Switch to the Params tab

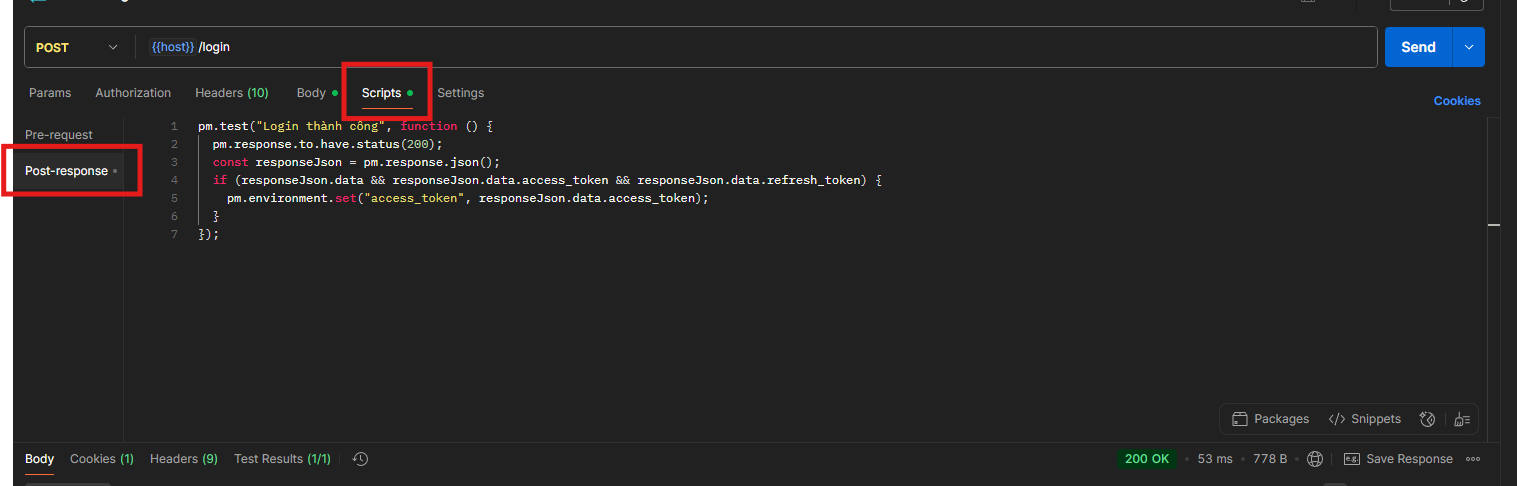(x=50, y=93)
